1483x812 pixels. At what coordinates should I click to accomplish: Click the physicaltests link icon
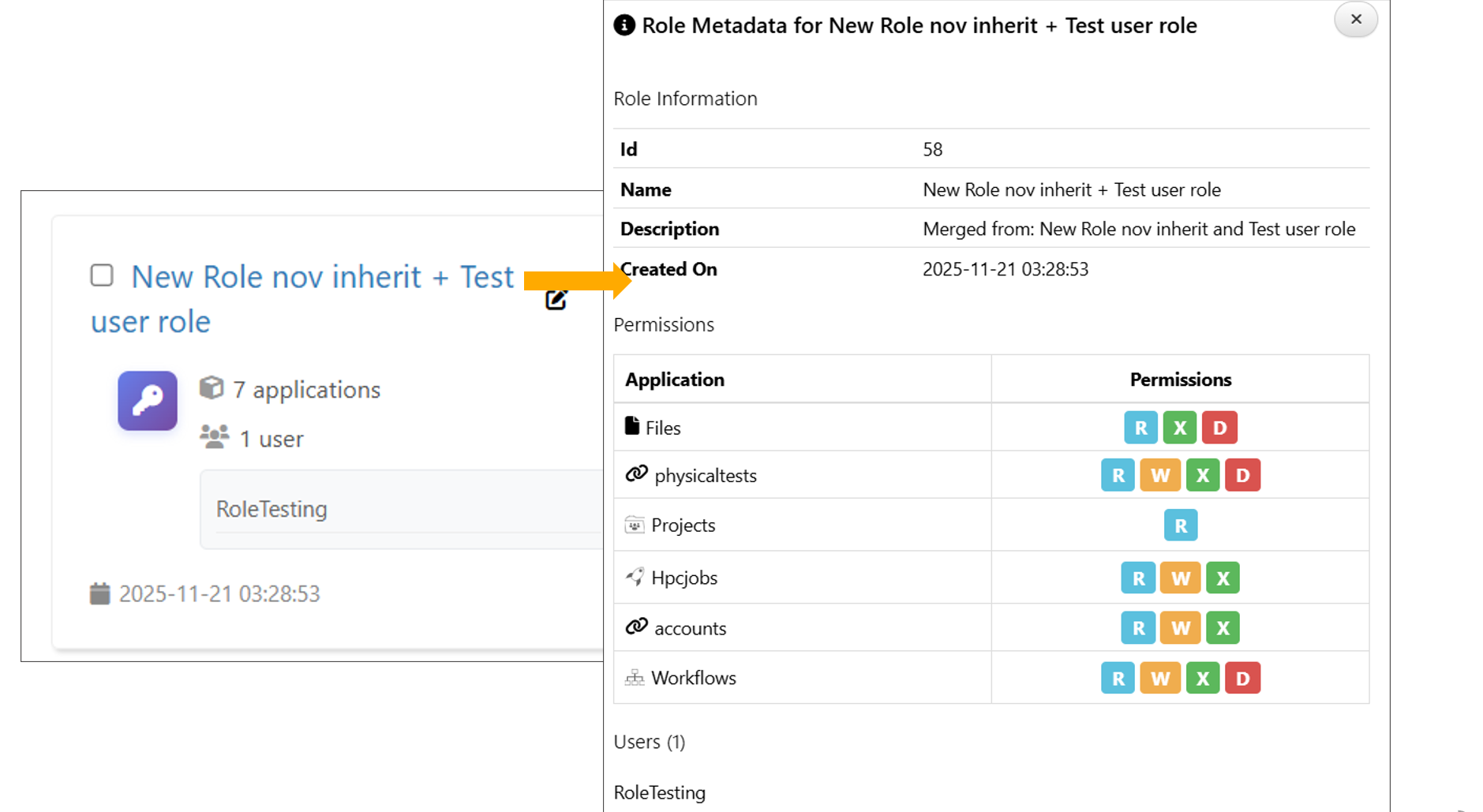(636, 473)
